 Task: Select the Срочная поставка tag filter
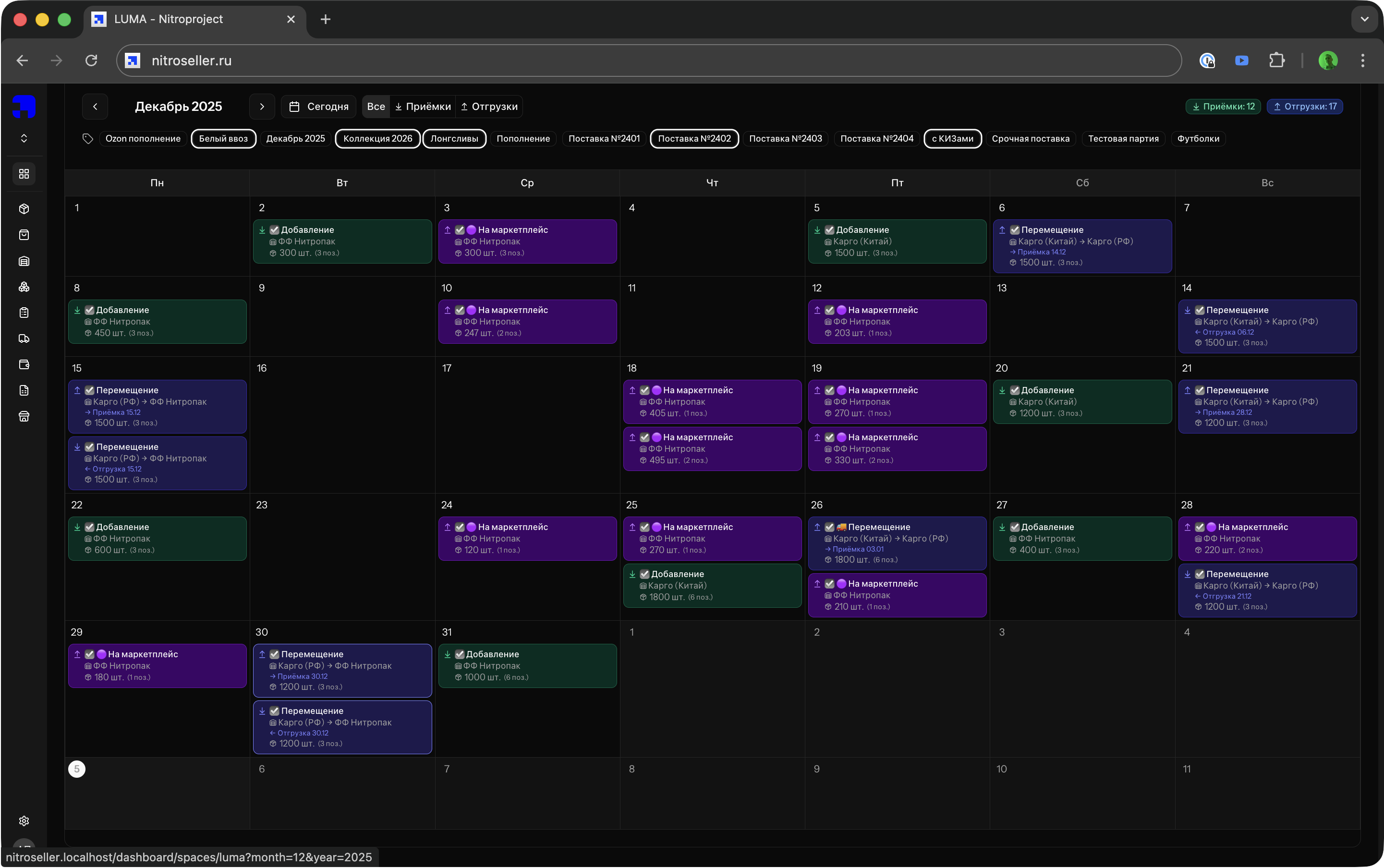click(1030, 139)
